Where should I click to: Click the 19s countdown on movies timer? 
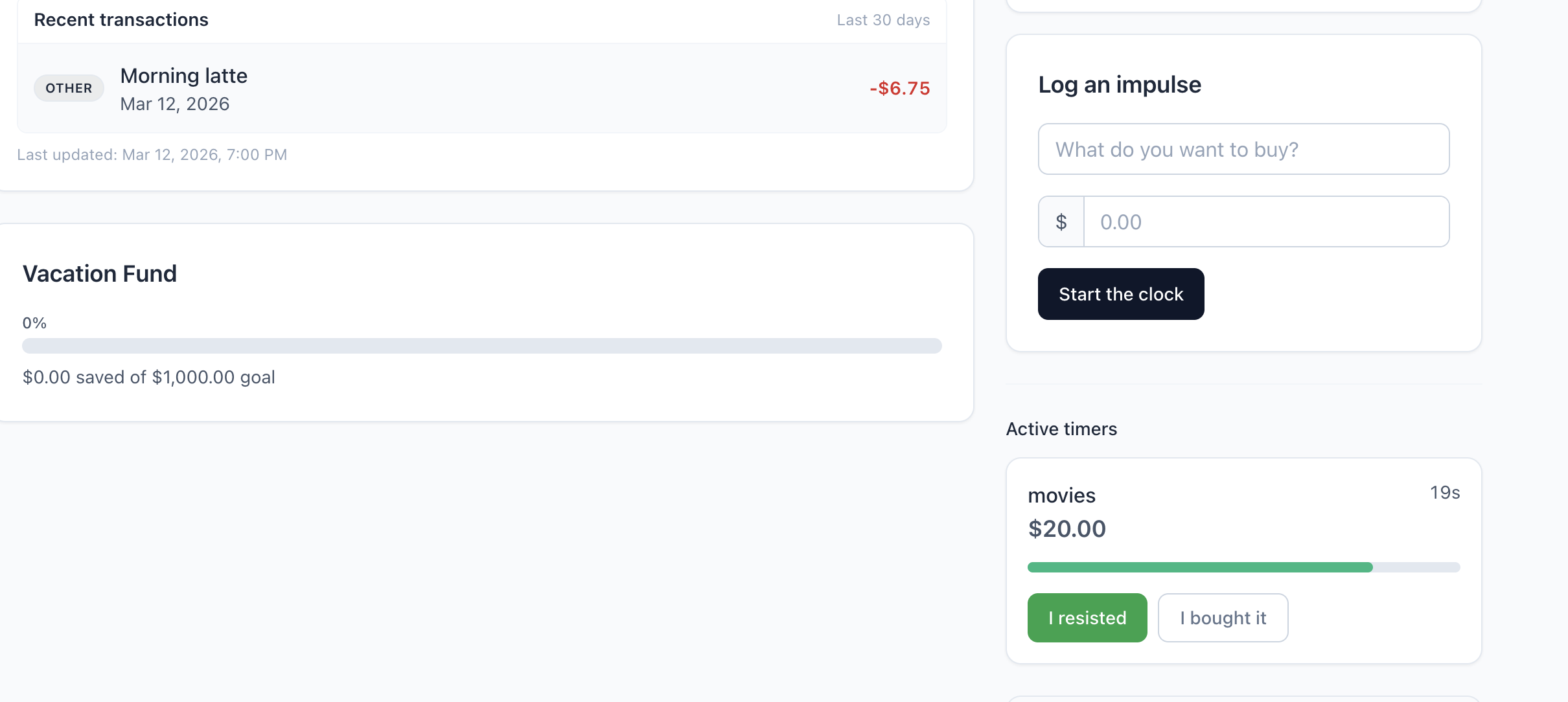click(x=1445, y=493)
